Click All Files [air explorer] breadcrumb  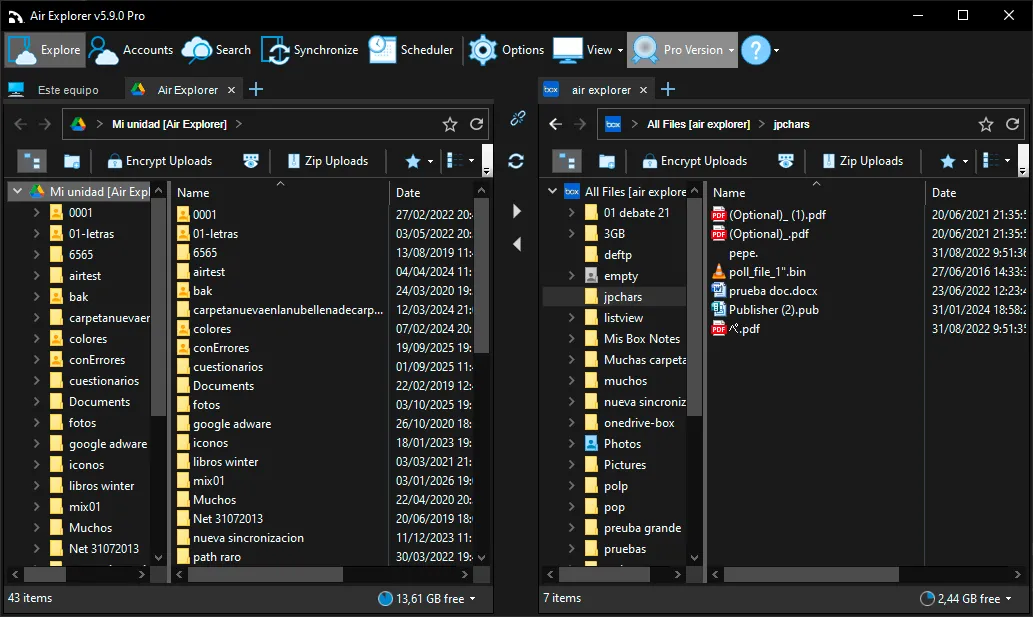tap(698, 124)
